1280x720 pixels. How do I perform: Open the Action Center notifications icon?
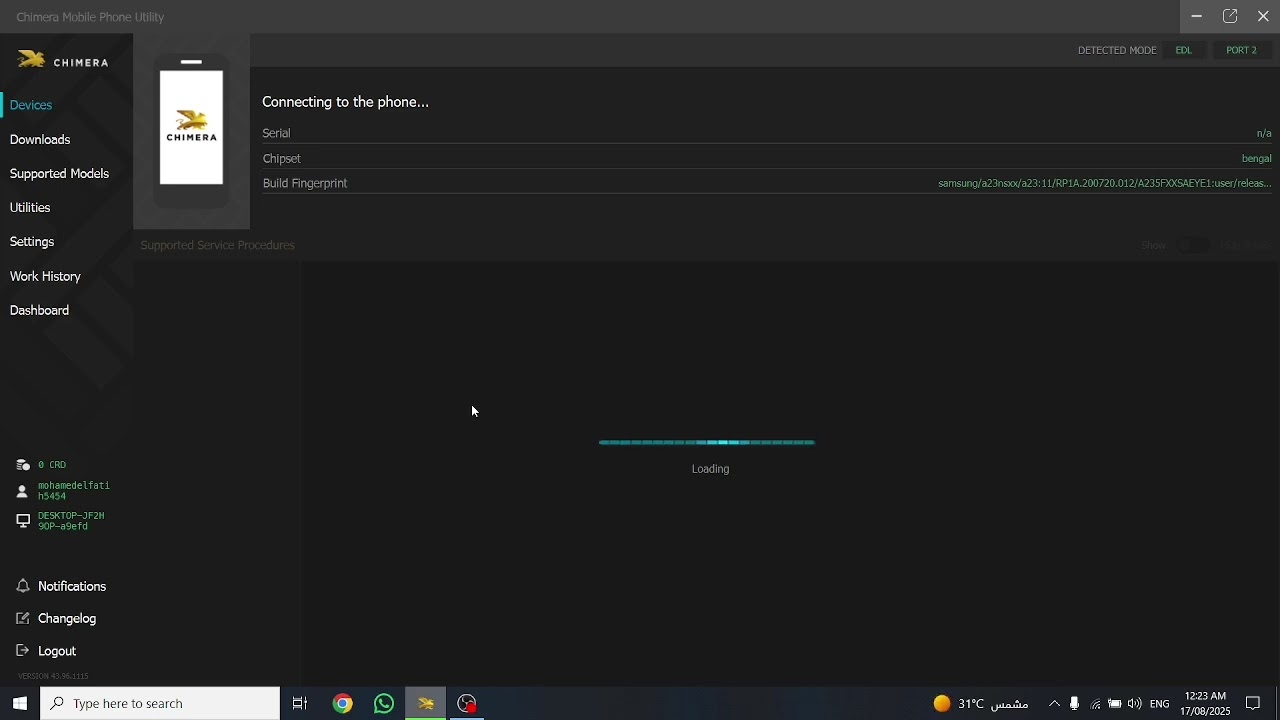click(1254, 704)
